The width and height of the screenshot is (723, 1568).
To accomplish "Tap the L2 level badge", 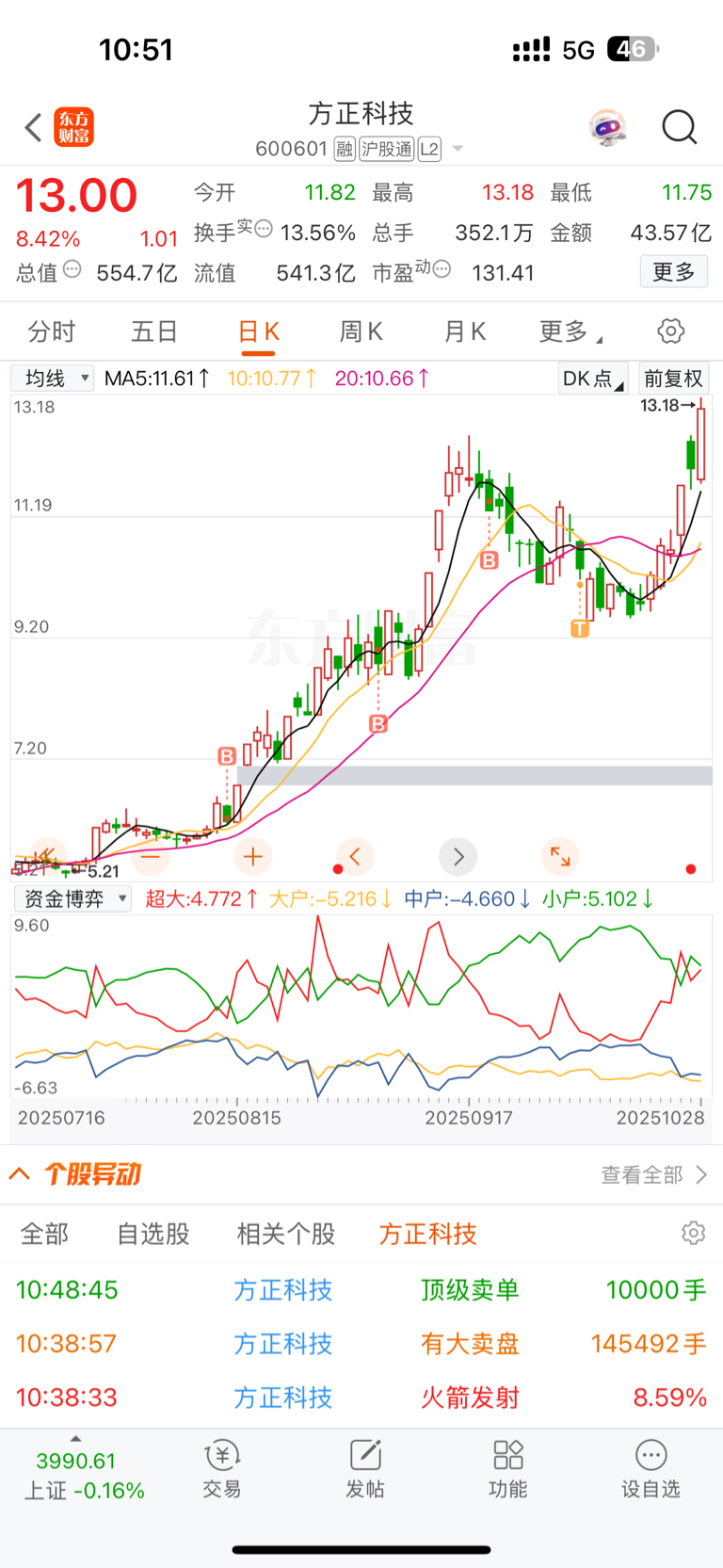I will [429, 149].
